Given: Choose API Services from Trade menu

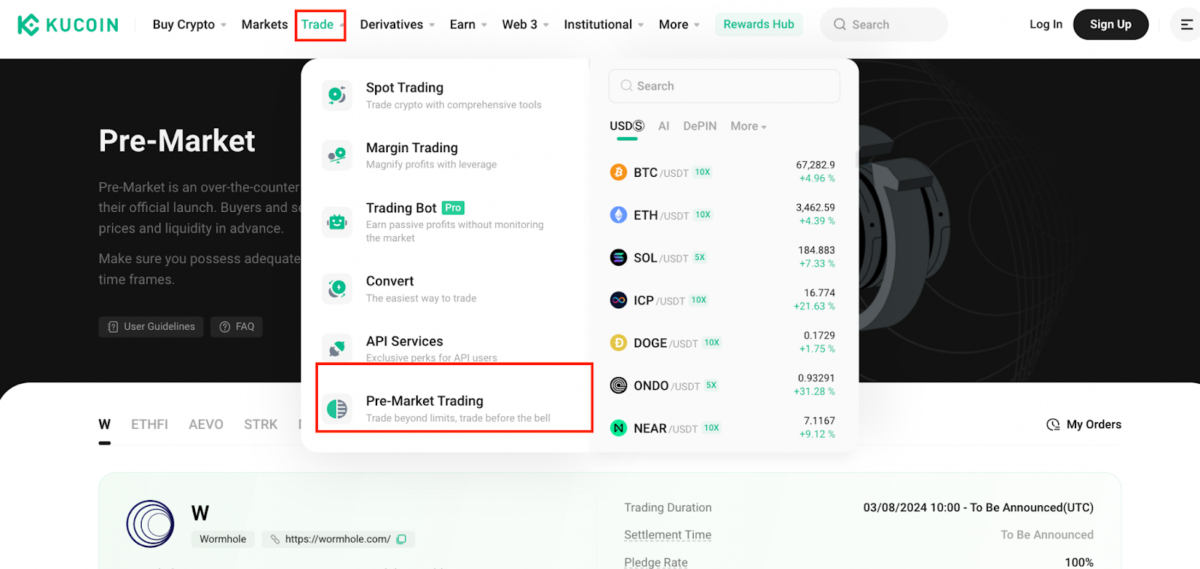Looking at the screenshot, I should coord(445,347).
